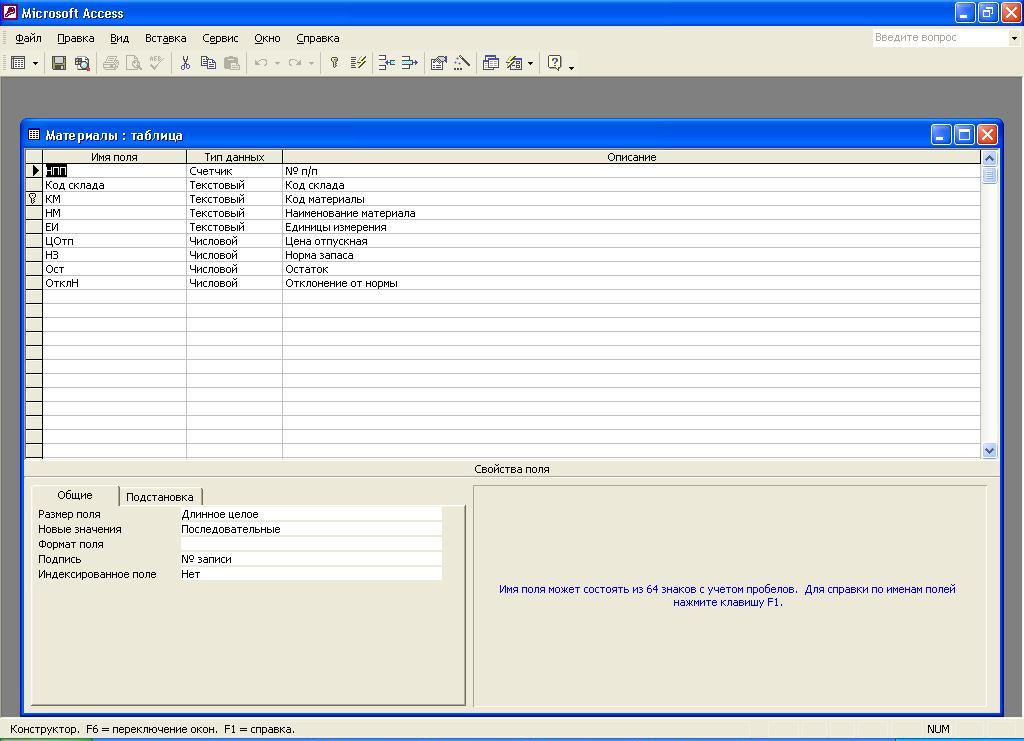Click the table scrollbar up arrow
The width and height of the screenshot is (1024, 741).
tap(989, 158)
